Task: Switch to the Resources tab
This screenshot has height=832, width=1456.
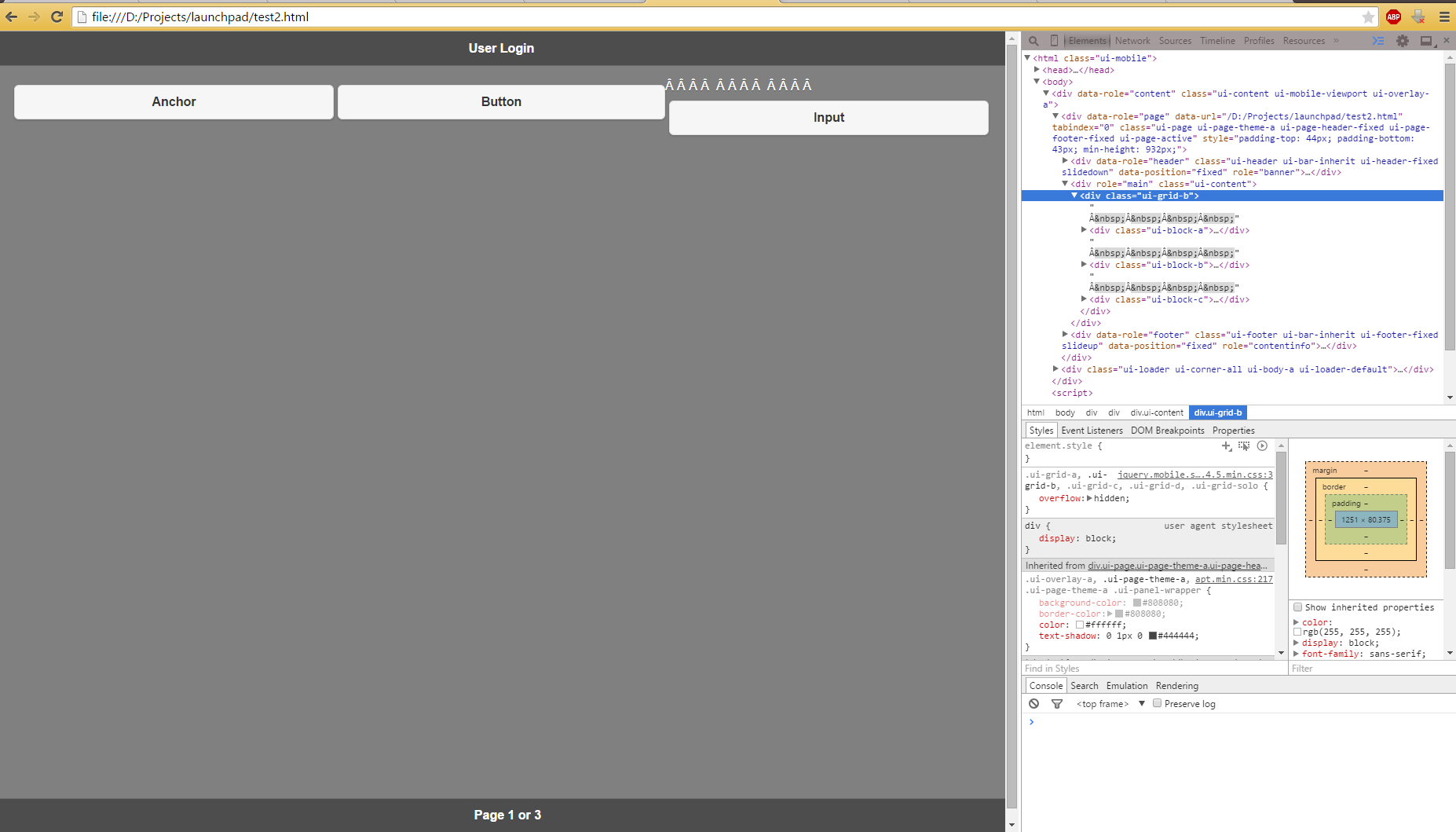Action: pyautogui.click(x=1304, y=41)
